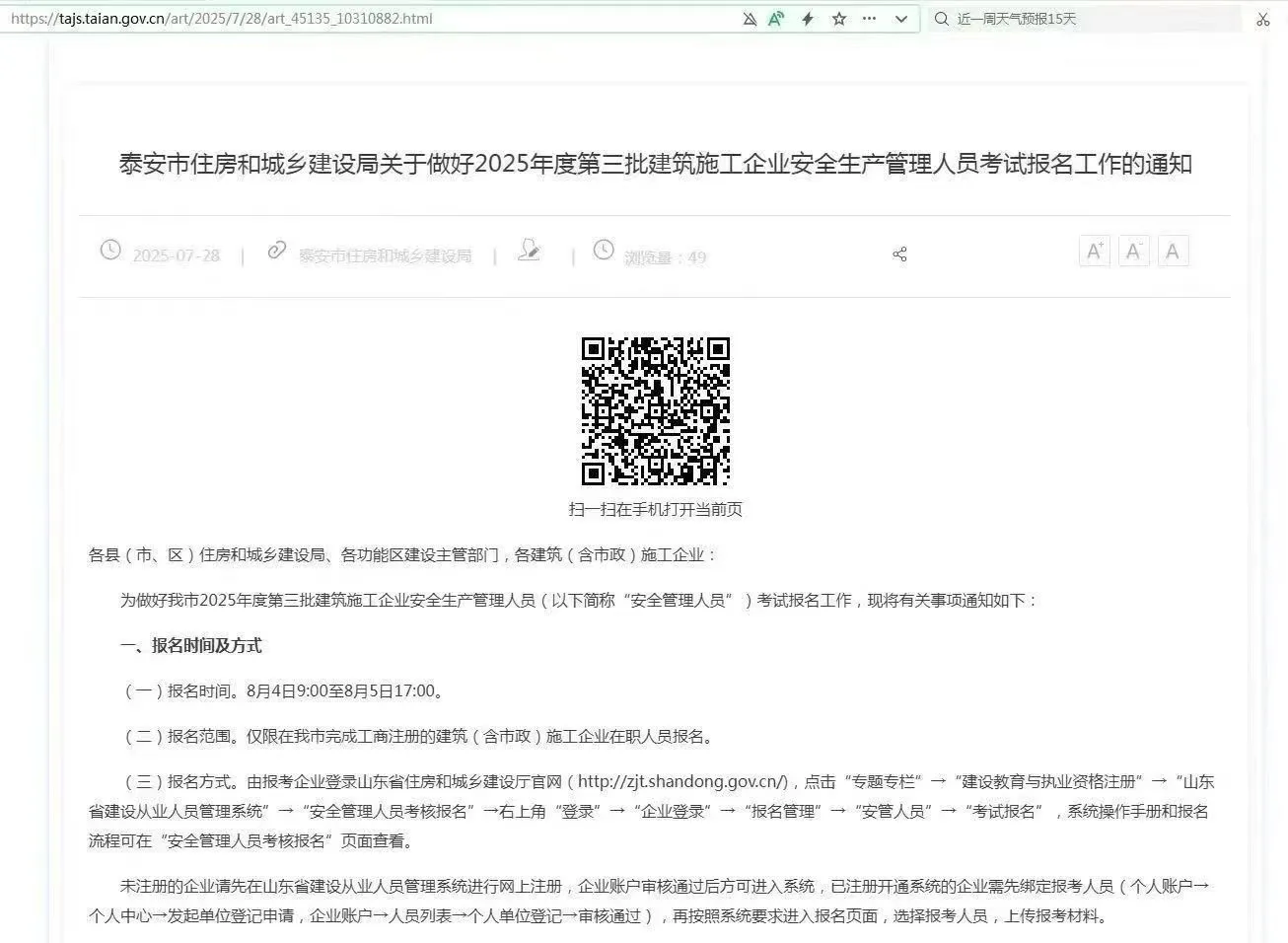Click the magnifier search icon
Image resolution: width=1288 pixels, height=943 pixels.
[942, 19]
